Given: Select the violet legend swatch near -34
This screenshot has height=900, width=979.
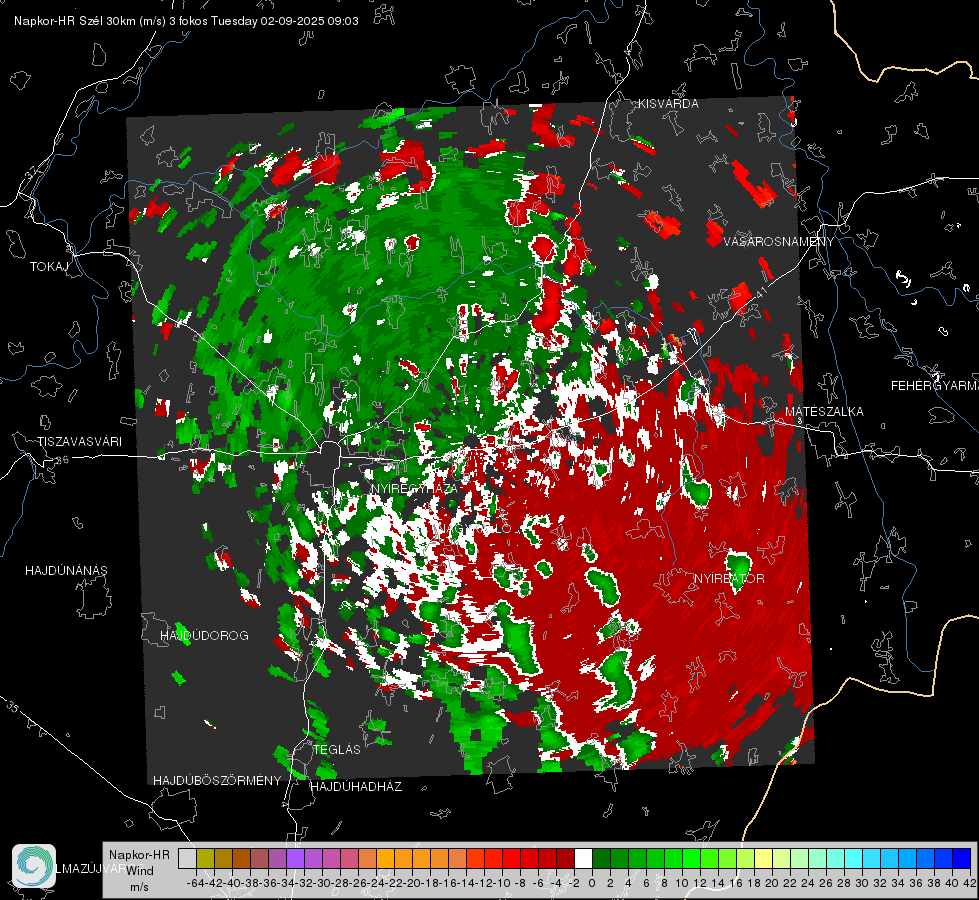Looking at the screenshot, I should pyautogui.click(x=295, y=858).
